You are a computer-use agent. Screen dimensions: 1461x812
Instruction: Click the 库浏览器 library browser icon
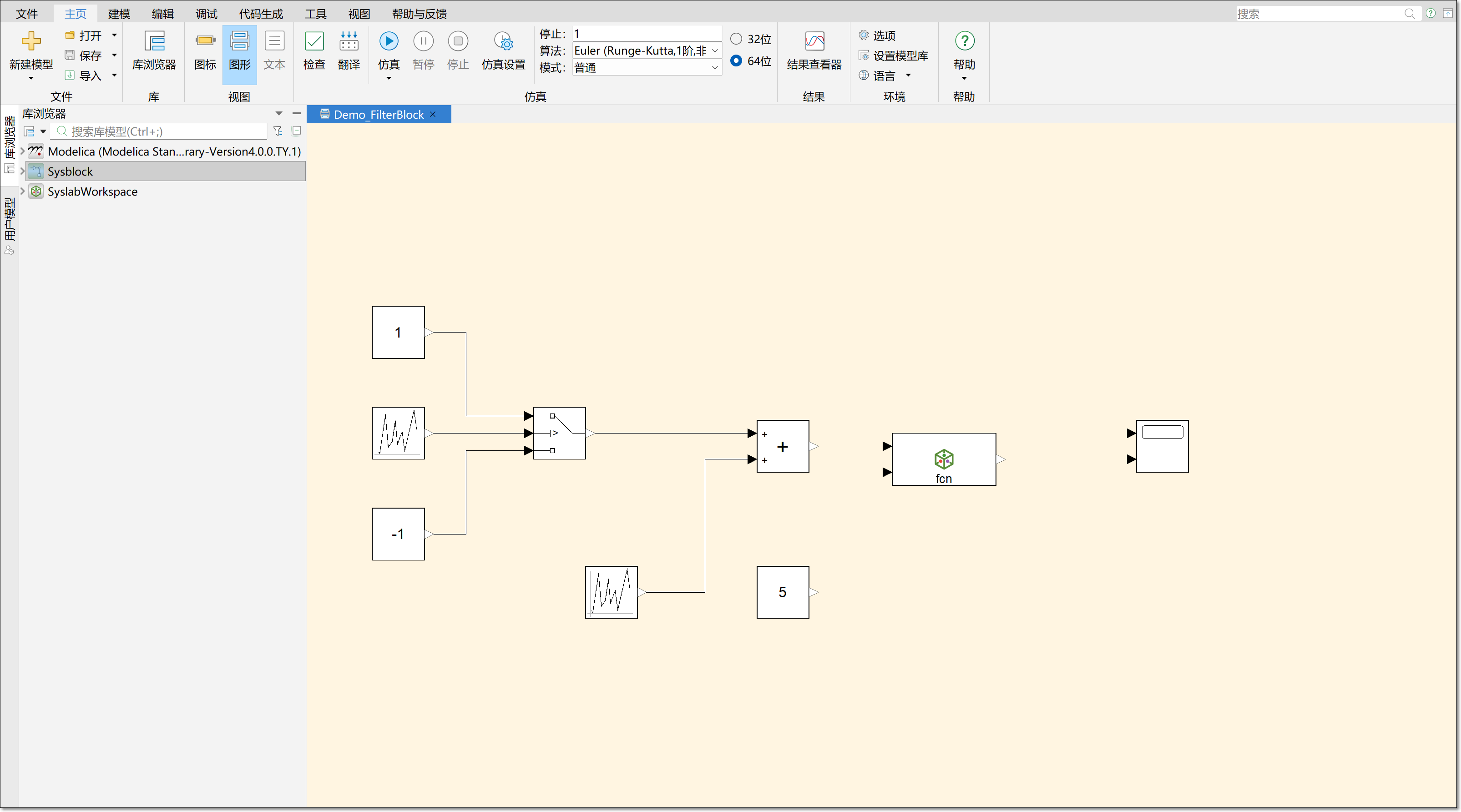[154, 41]
